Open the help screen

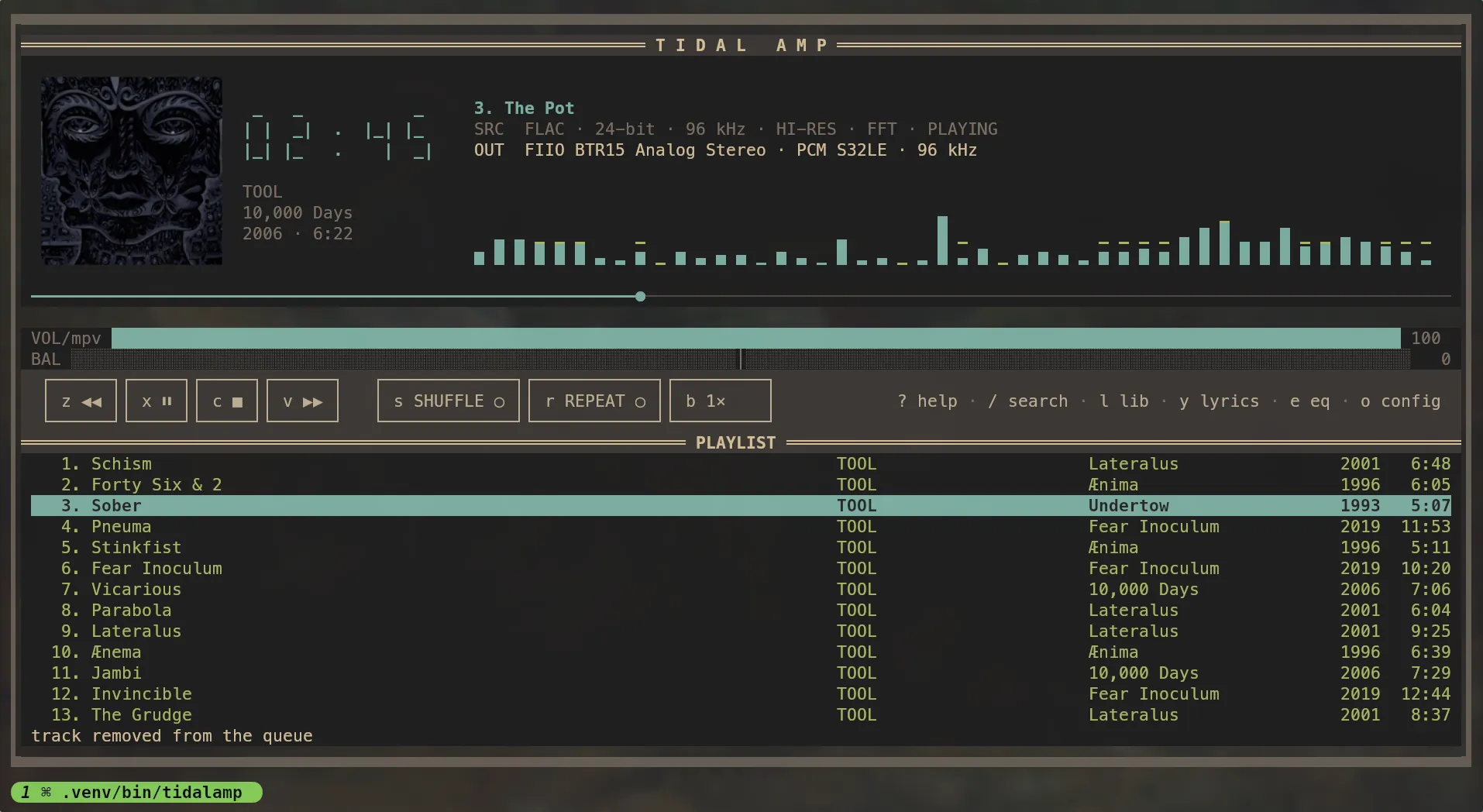pos(927,401)
